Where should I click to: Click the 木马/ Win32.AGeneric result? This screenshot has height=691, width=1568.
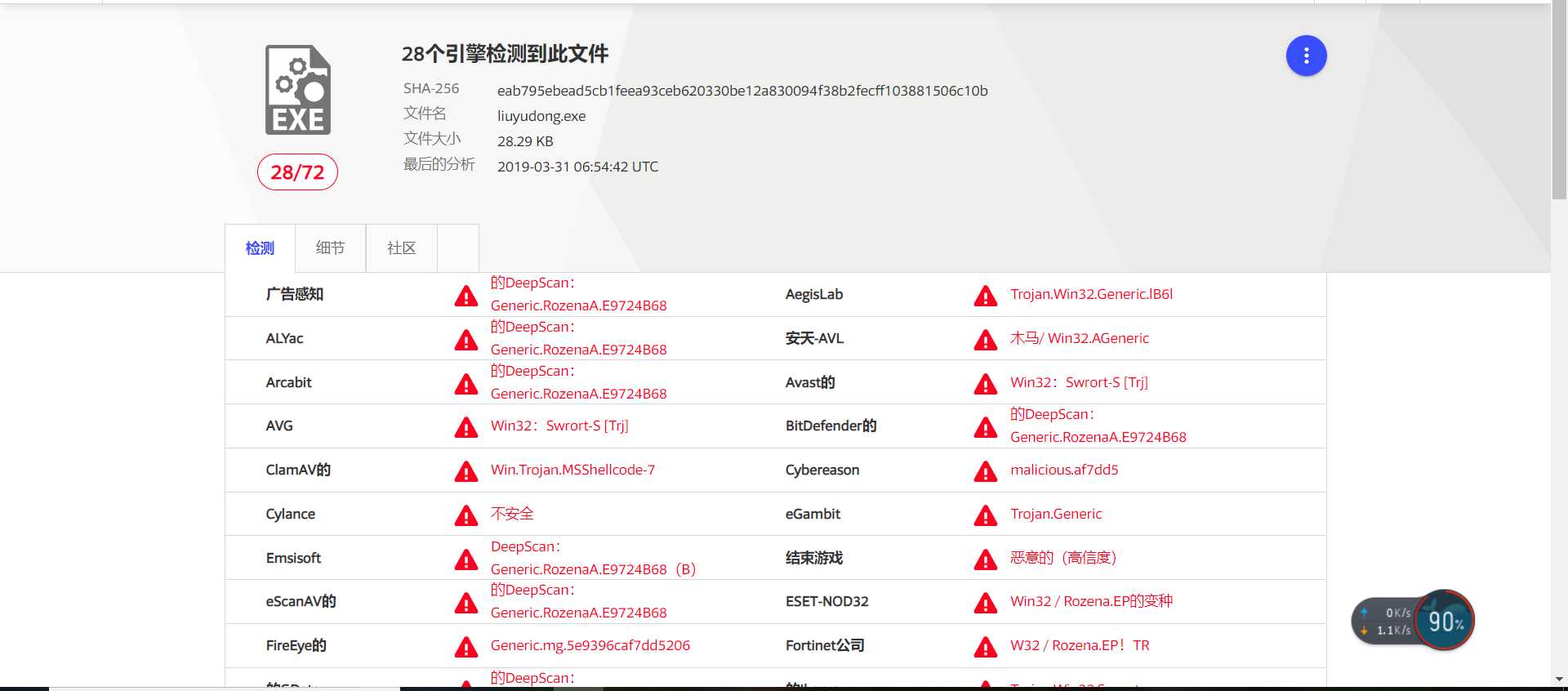pyautogui.click(x=1080, y=338)
